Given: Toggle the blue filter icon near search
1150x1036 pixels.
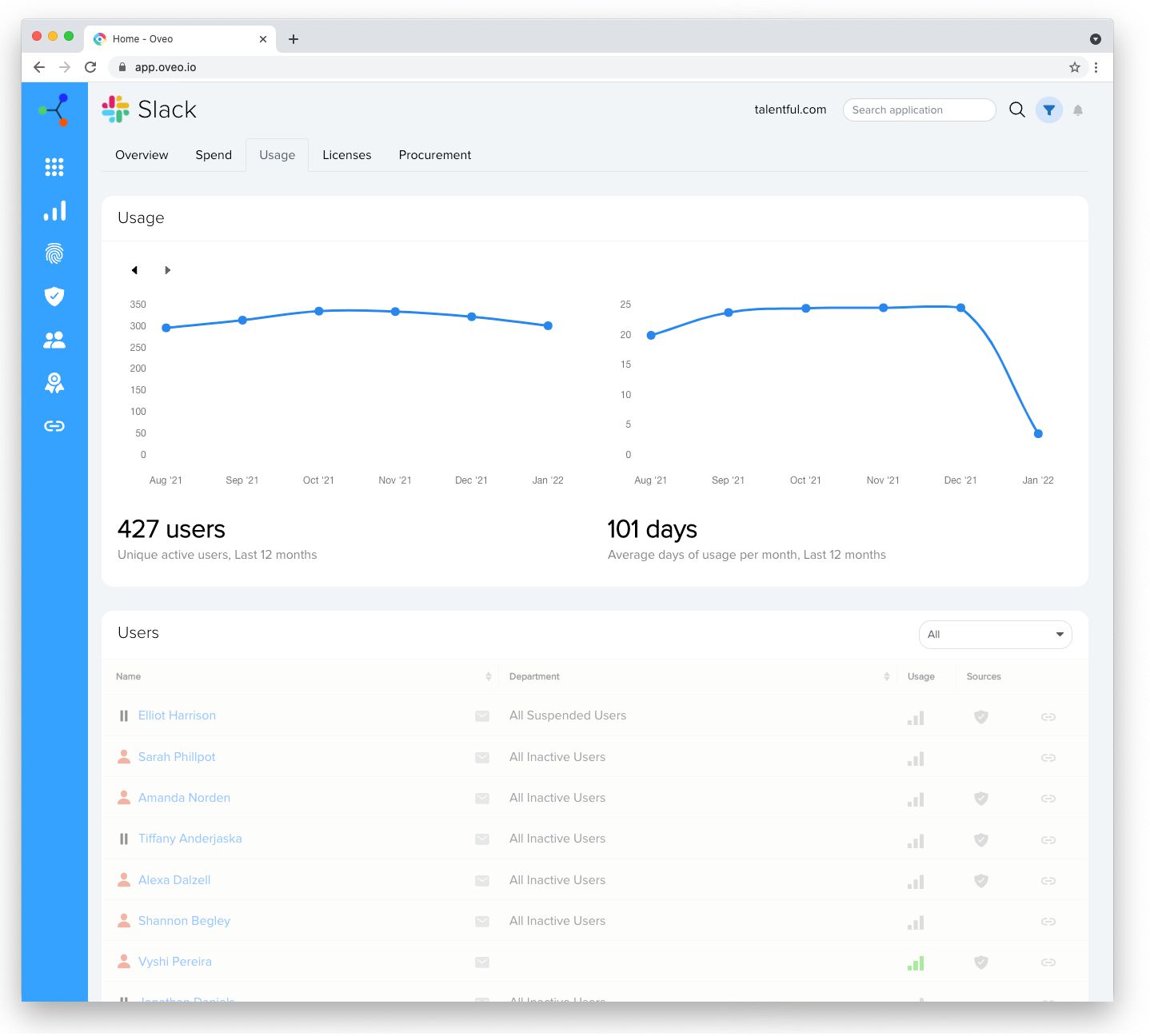Looking at the screenshot, I should coord(1048,110).
